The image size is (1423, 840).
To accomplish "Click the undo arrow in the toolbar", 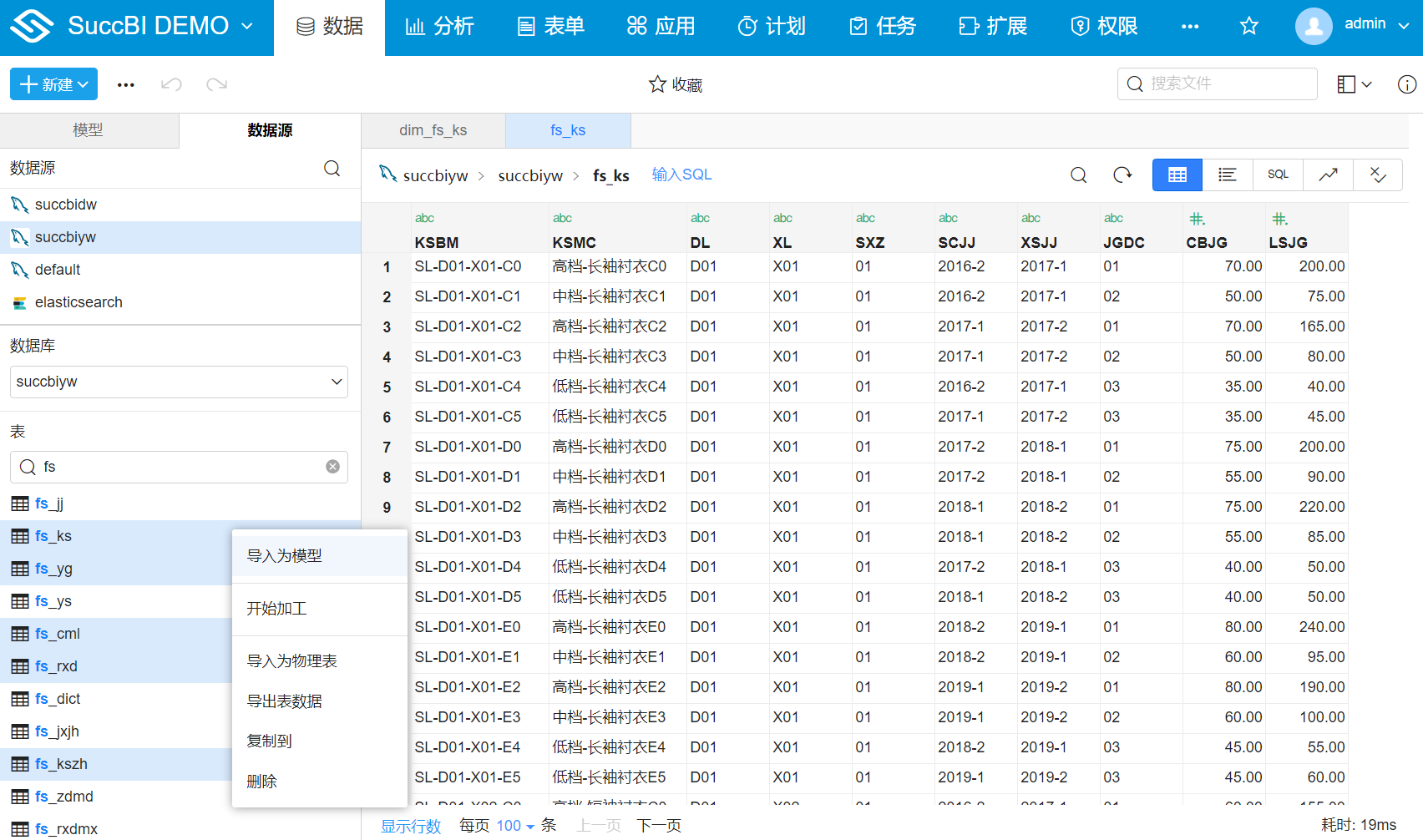I will [171, 83].
